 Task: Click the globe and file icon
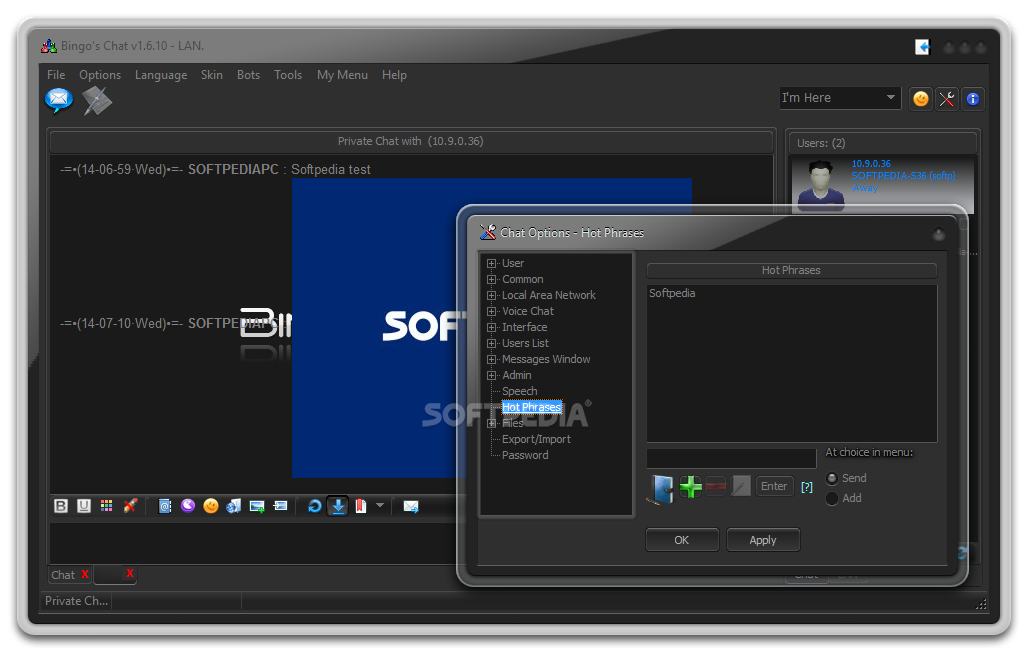pyautogui.click(x=233, y=506)
